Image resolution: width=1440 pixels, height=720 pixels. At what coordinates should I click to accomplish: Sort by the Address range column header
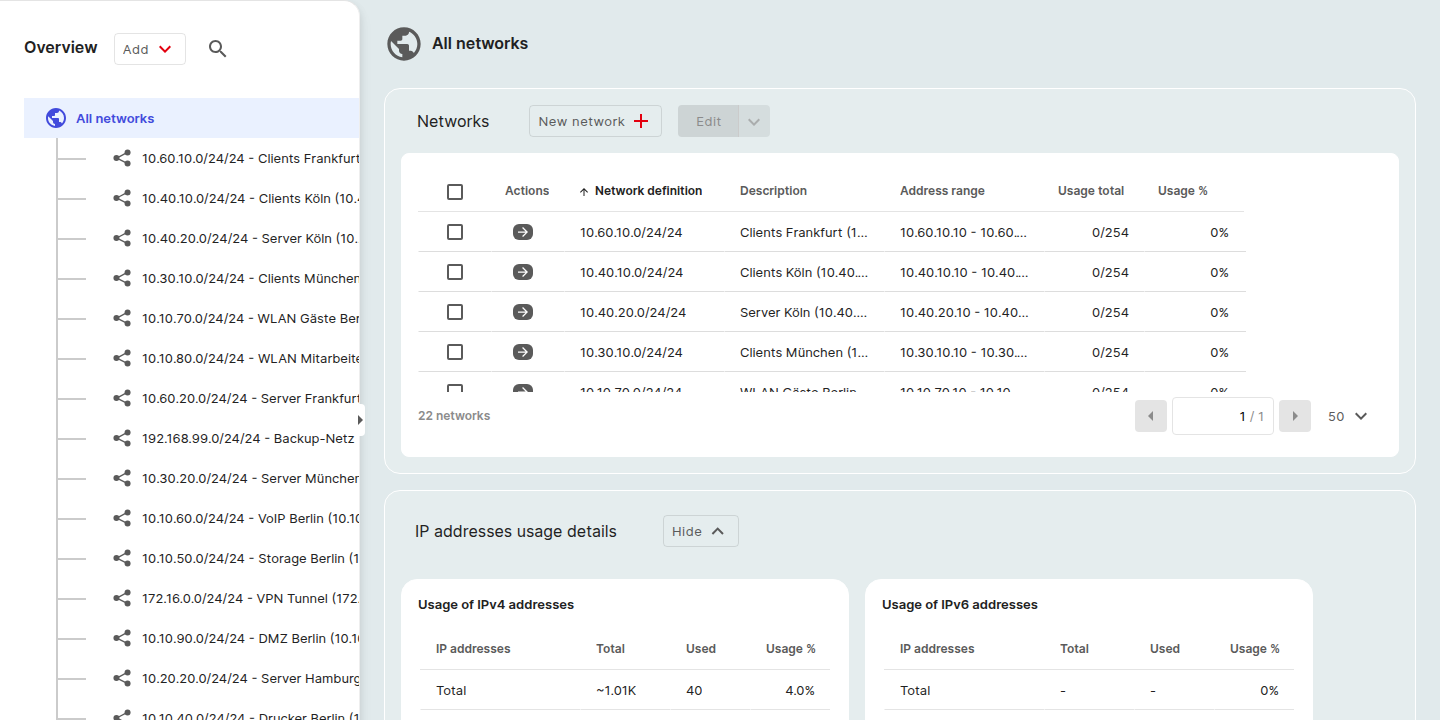click(x=942, y=191)
